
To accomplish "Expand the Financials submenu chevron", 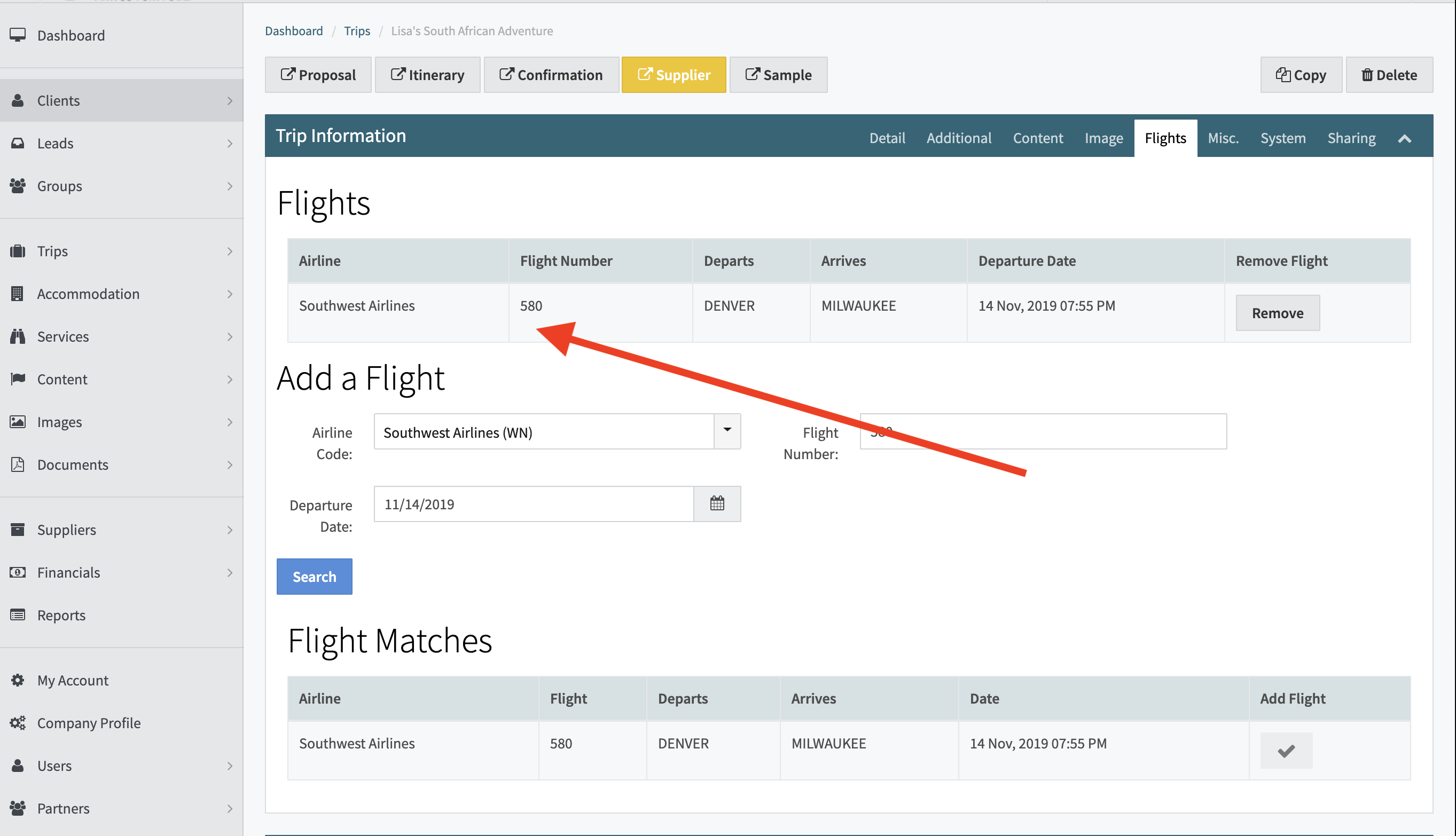I will [230, 573].
